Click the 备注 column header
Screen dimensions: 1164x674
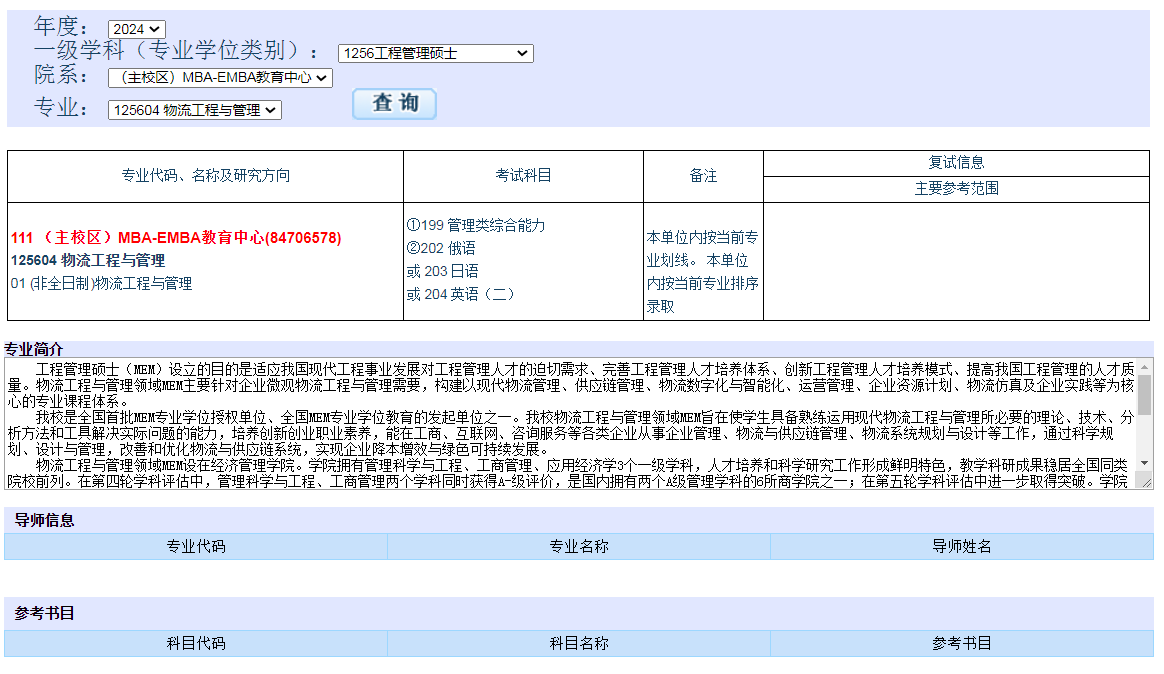click(703, 176)
